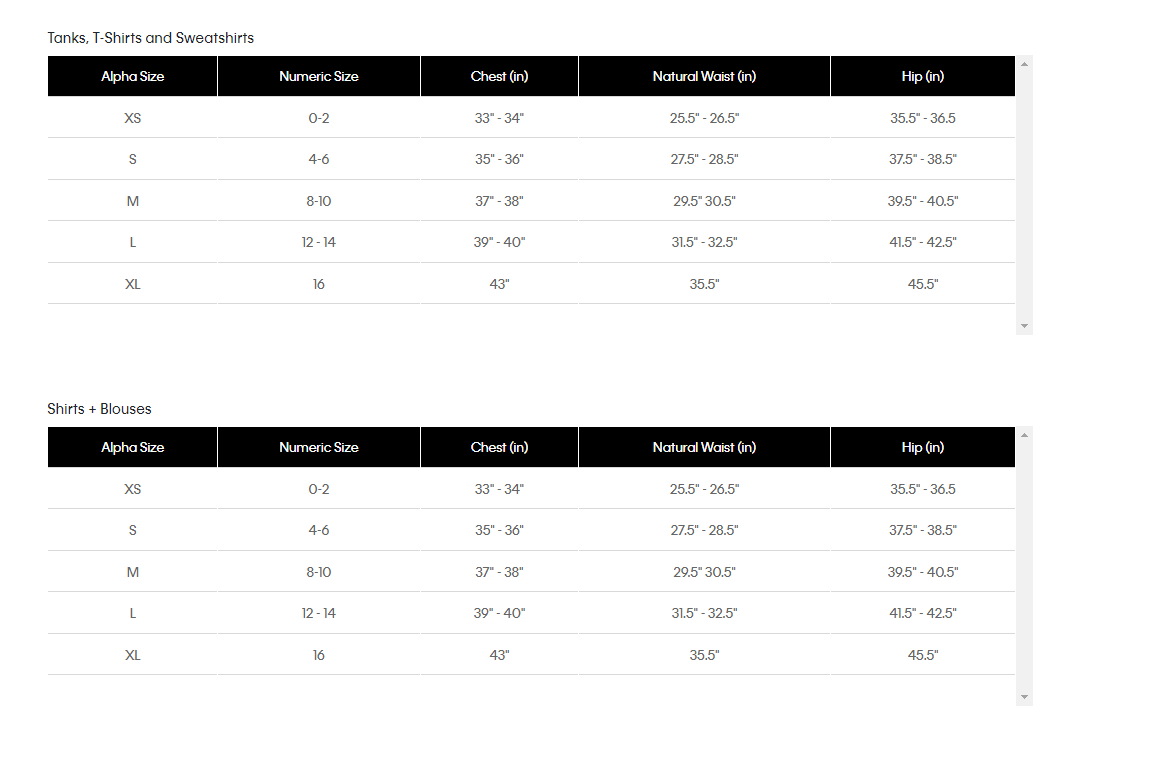Click the Natural Waist (in) header under Shirts + Blouses
The width and height of the screenshot is (1150, 770).
pos(704,447)
